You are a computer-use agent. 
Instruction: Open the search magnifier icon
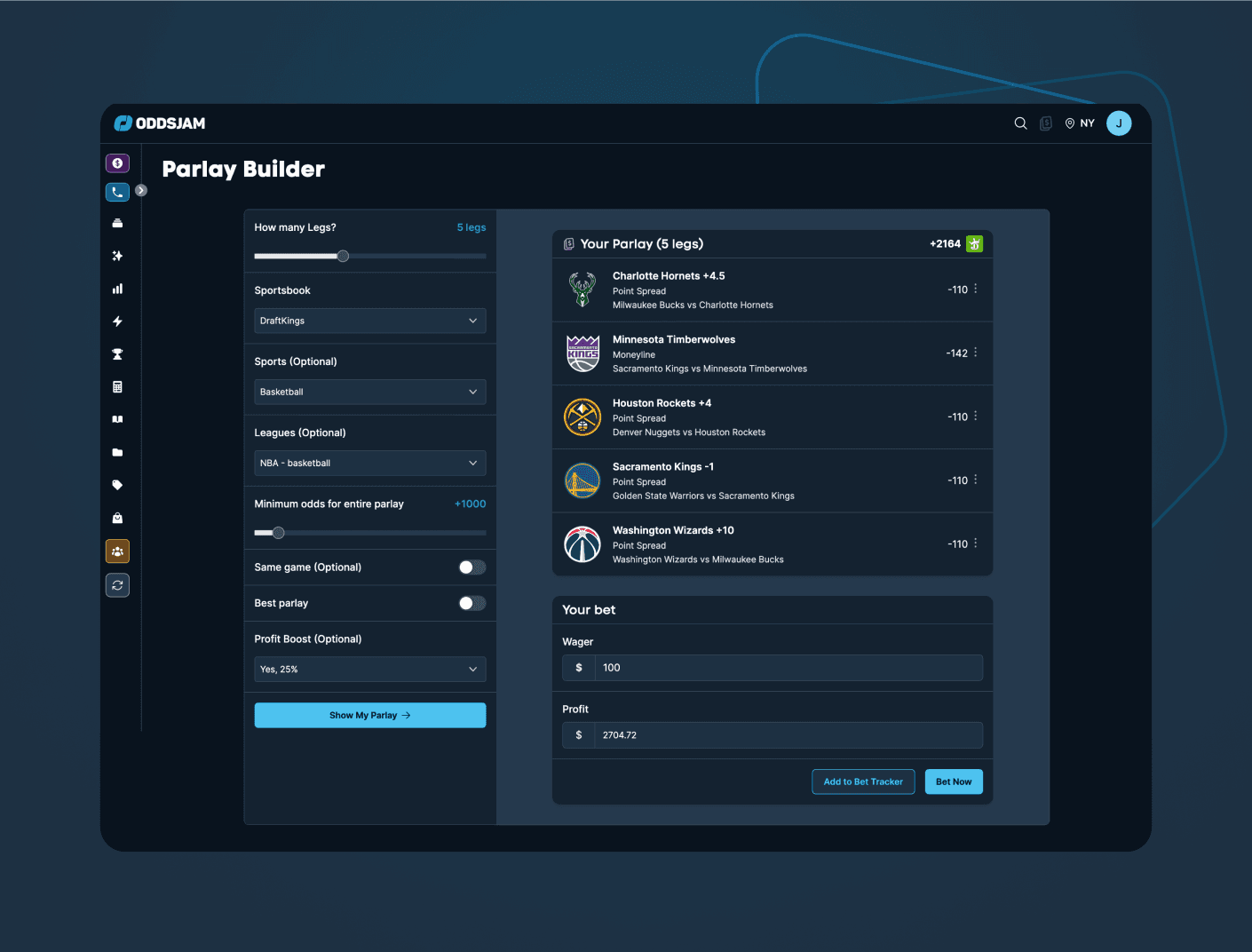[1020, 123]
